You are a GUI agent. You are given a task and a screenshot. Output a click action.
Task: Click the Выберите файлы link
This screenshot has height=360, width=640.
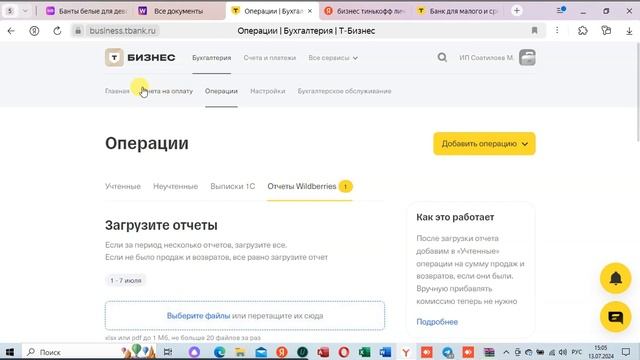(x=198, y=316)
